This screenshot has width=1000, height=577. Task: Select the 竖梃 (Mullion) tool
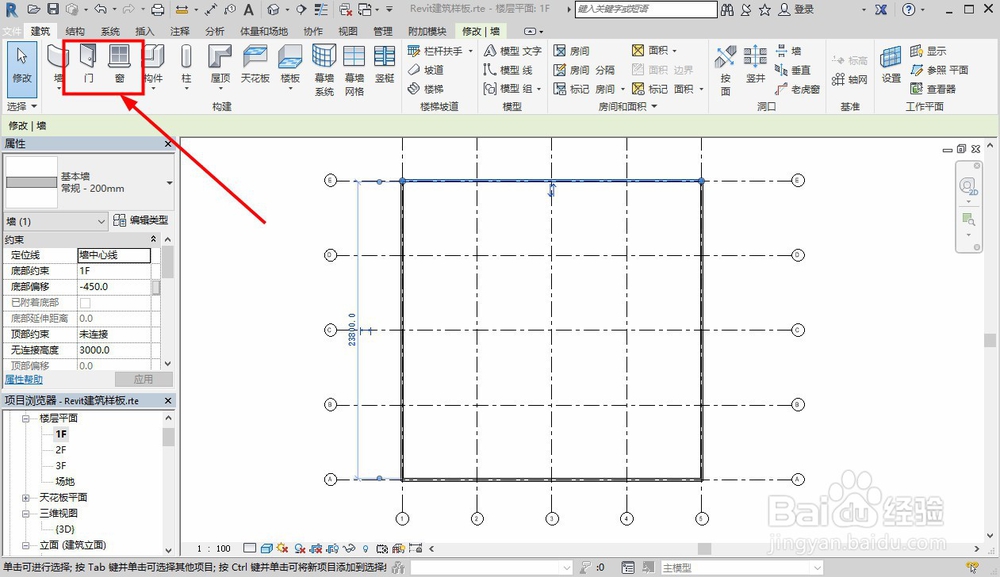[x=385, y=64]
